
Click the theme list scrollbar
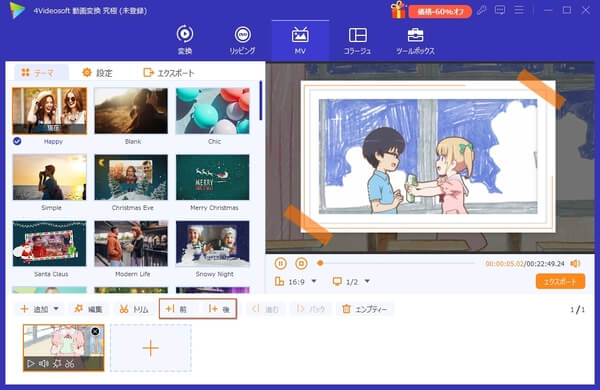[261, 101]
